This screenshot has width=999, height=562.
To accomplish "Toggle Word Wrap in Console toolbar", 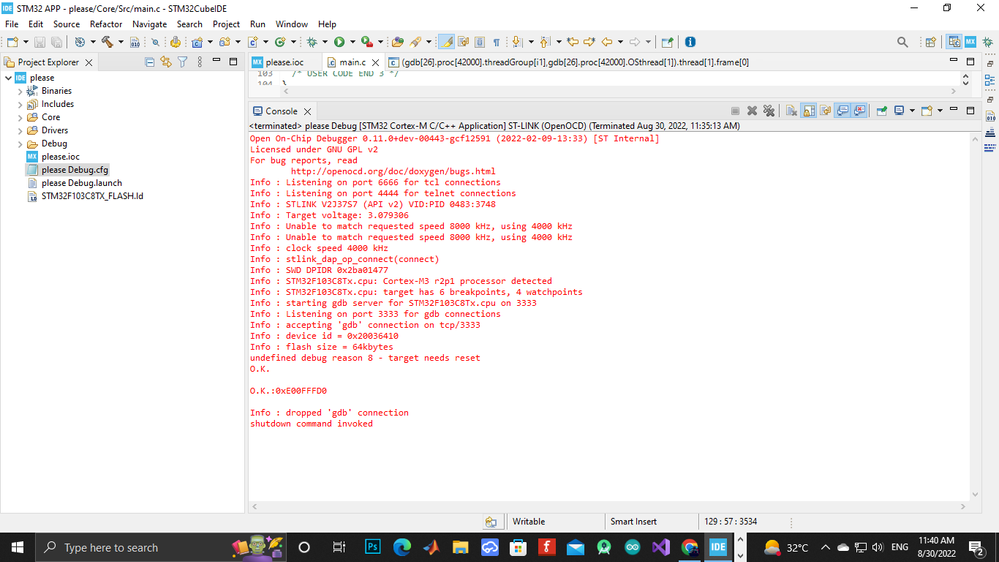I will pyautogui.click(x=826, y=111).
